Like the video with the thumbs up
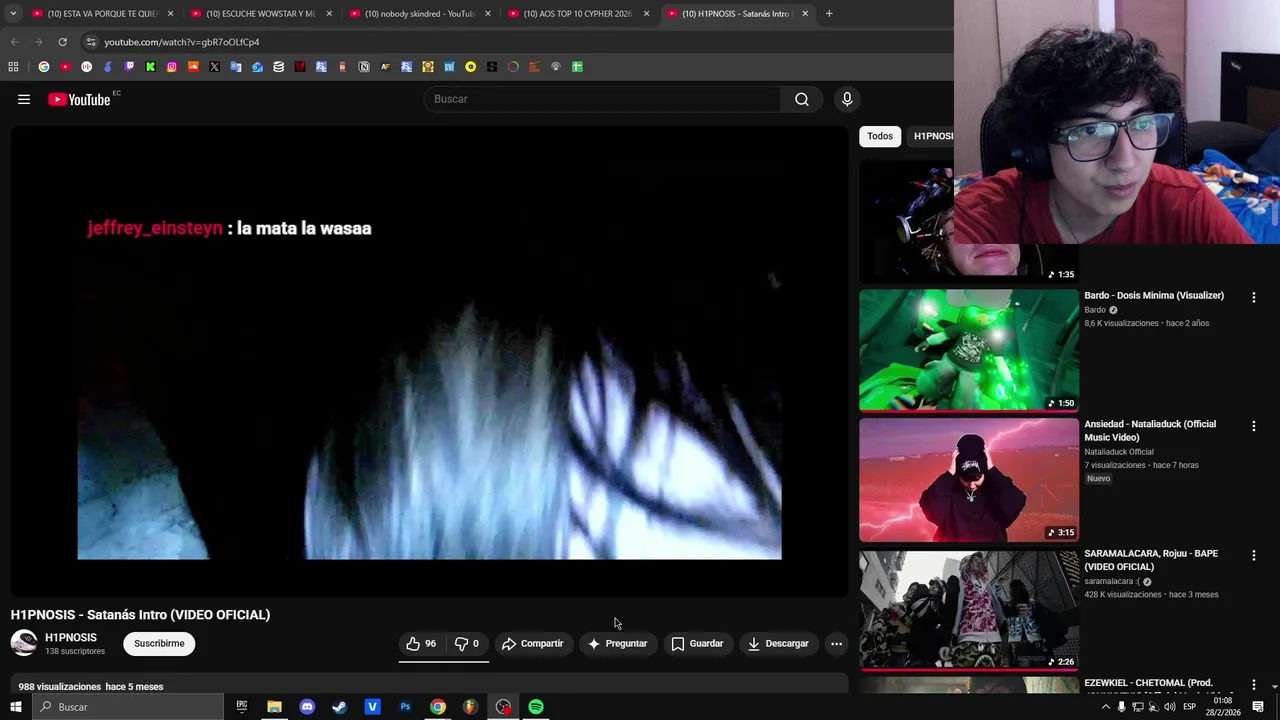The width and height of the screenshot is (1280, 720). point(422,644)
